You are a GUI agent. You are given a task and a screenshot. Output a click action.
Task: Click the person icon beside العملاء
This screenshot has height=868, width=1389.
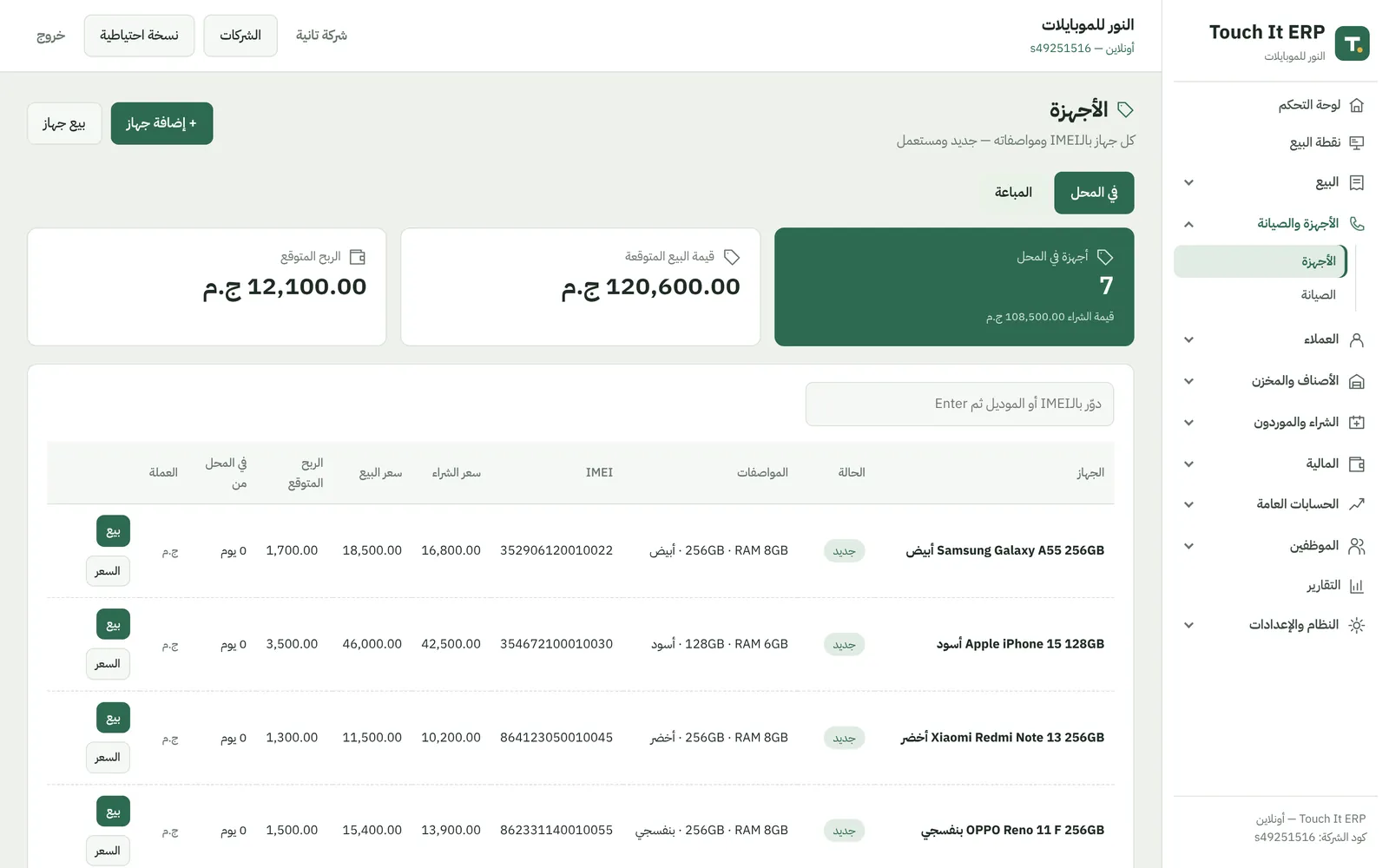click(1357, 339)
